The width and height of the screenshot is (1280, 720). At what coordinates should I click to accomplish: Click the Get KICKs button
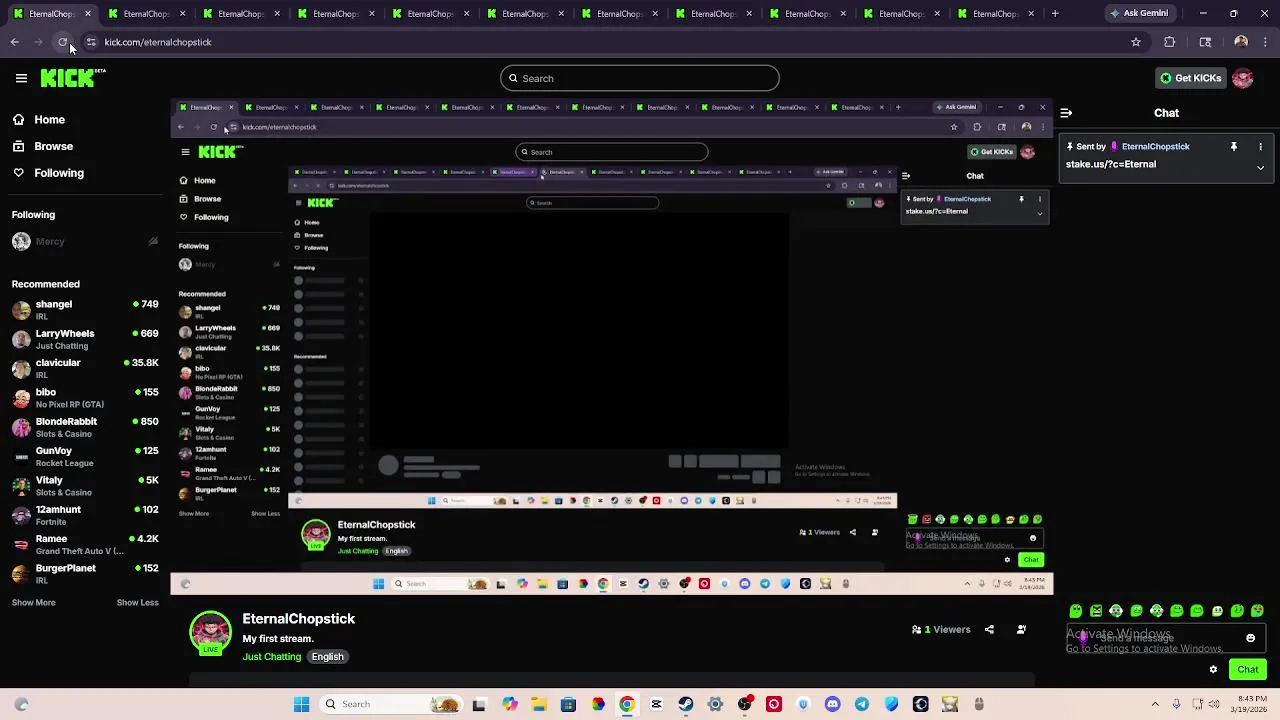click(1190, 78)
